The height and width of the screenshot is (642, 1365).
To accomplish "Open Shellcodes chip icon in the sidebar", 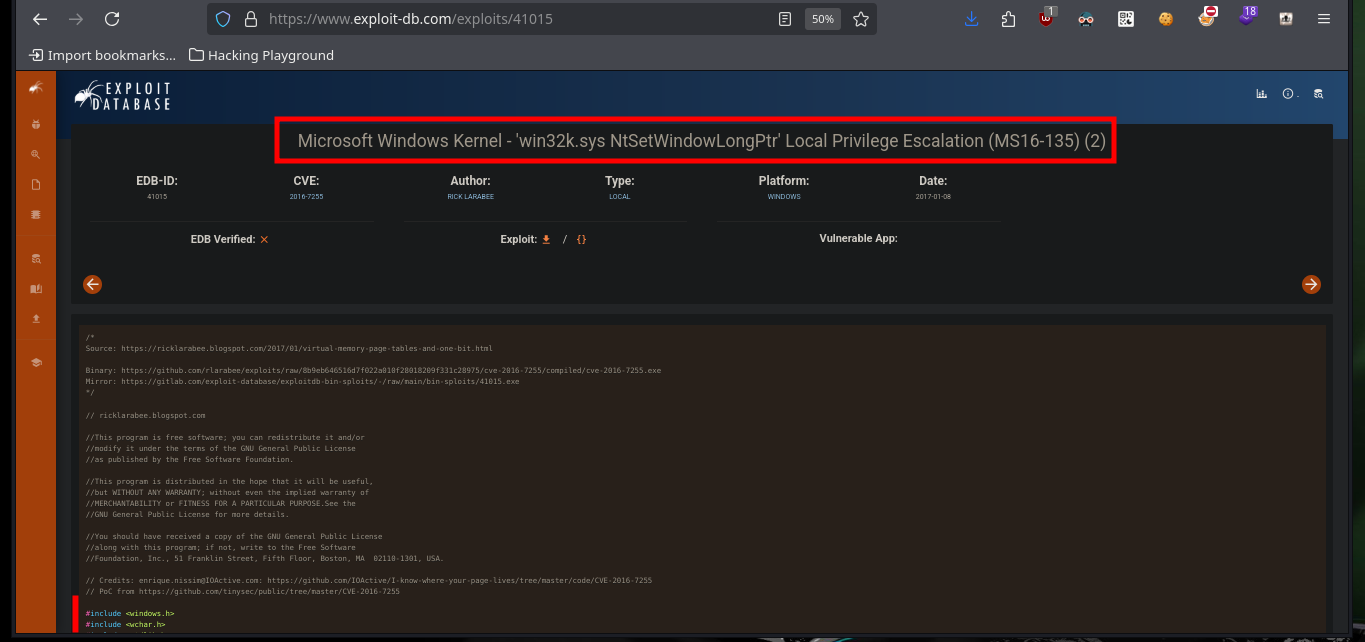I will (36, 215).
